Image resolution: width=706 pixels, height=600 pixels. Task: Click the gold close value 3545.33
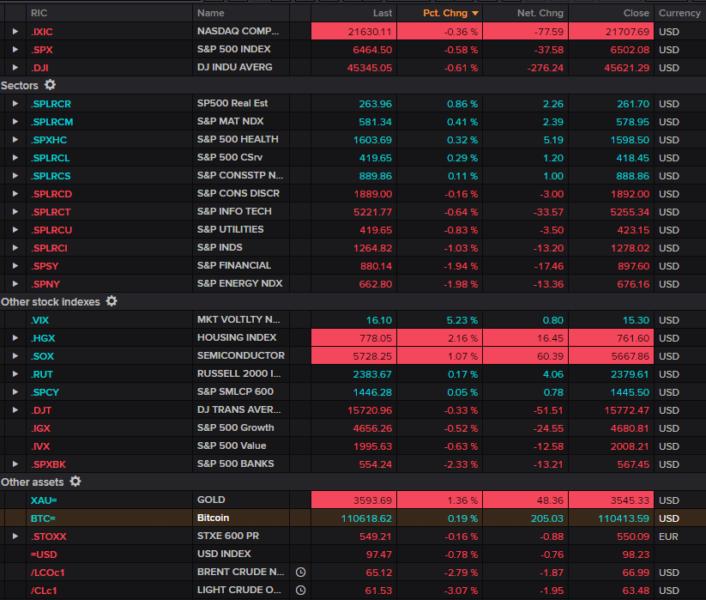click(630, 500)
